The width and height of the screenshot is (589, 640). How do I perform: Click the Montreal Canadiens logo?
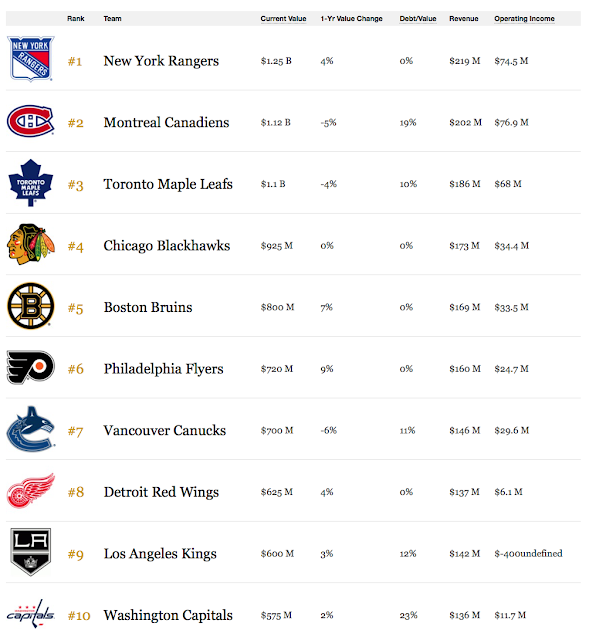(31, 121)
